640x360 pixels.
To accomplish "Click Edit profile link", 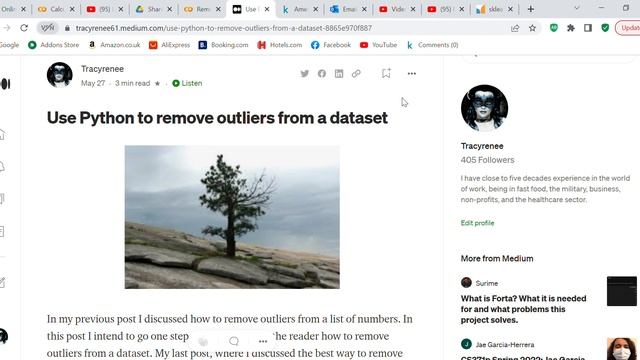I will (477, 223).
